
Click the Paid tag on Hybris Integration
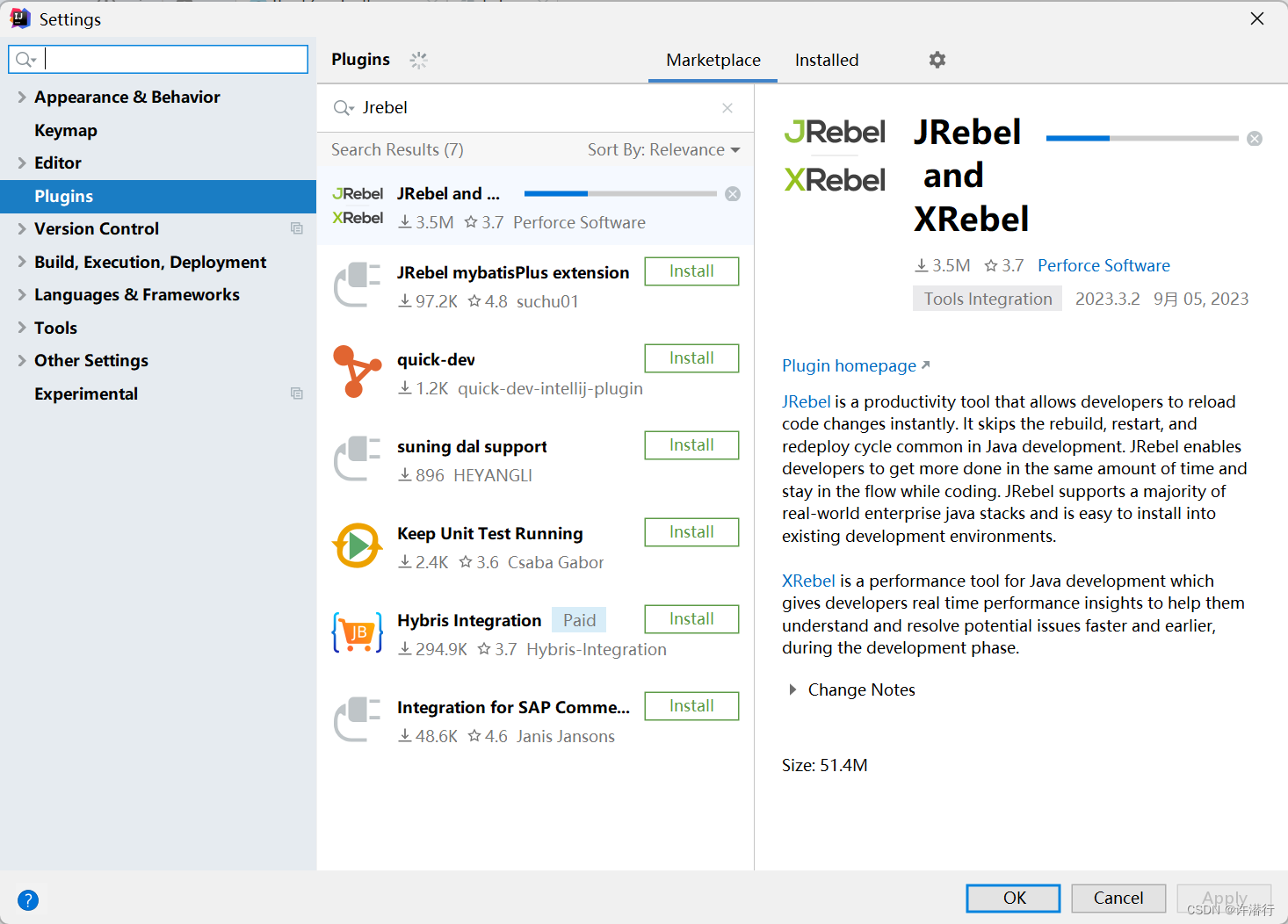point(579,620)
